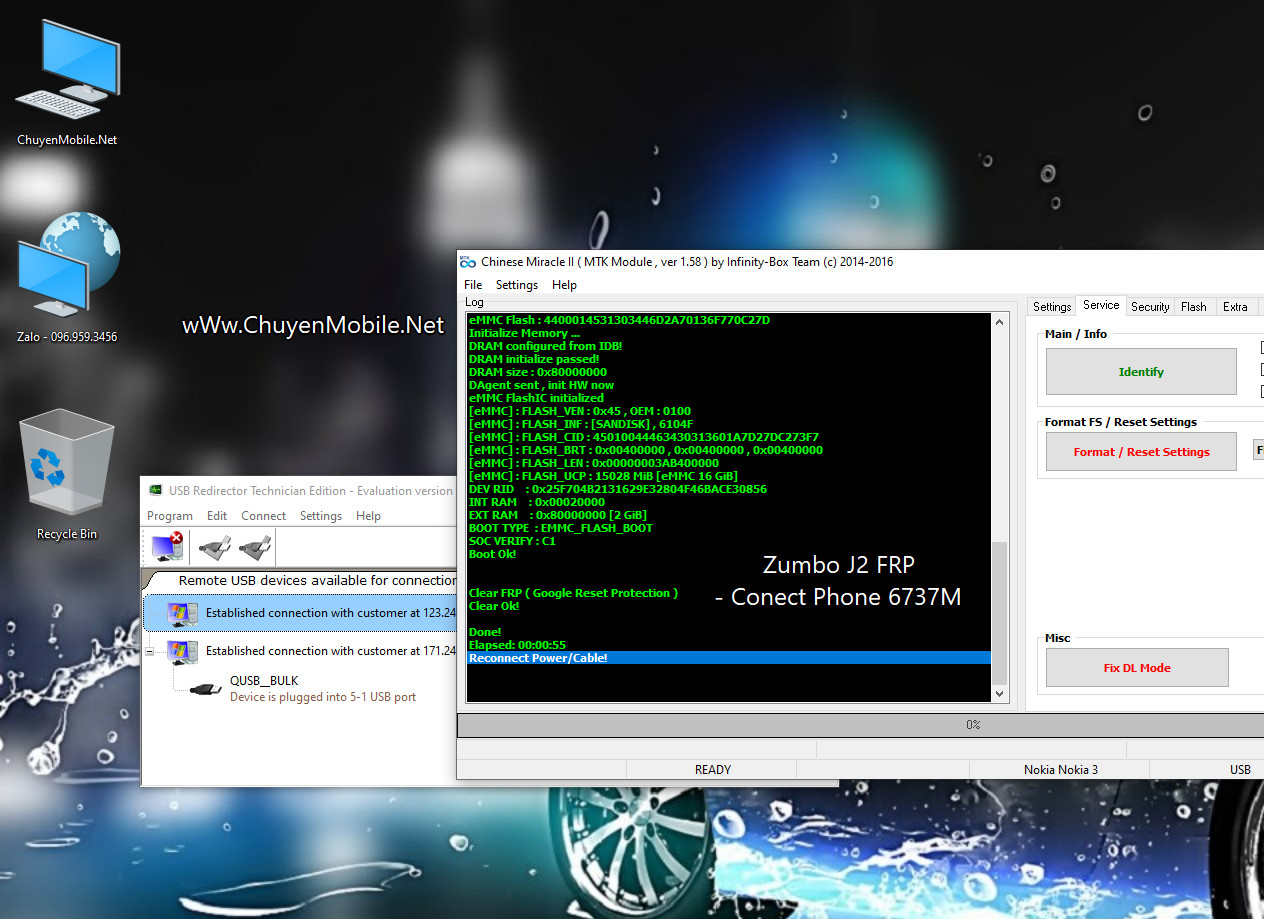Switch to the Flash tab

point(1194,307)
